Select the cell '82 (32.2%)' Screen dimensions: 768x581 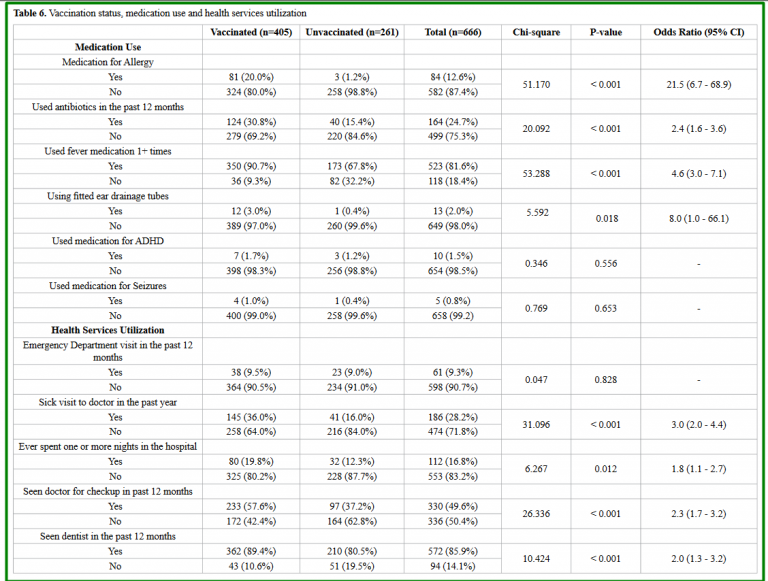[x=352, y=181]
